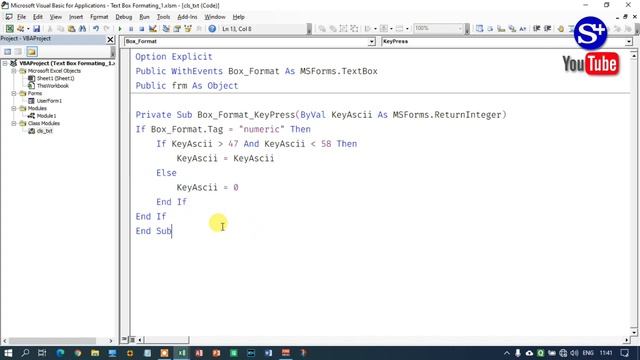This screenshot has height=360, width=640.
Task: Toggle Folders icon in Project pane
Action: click(x=32, y=51)
